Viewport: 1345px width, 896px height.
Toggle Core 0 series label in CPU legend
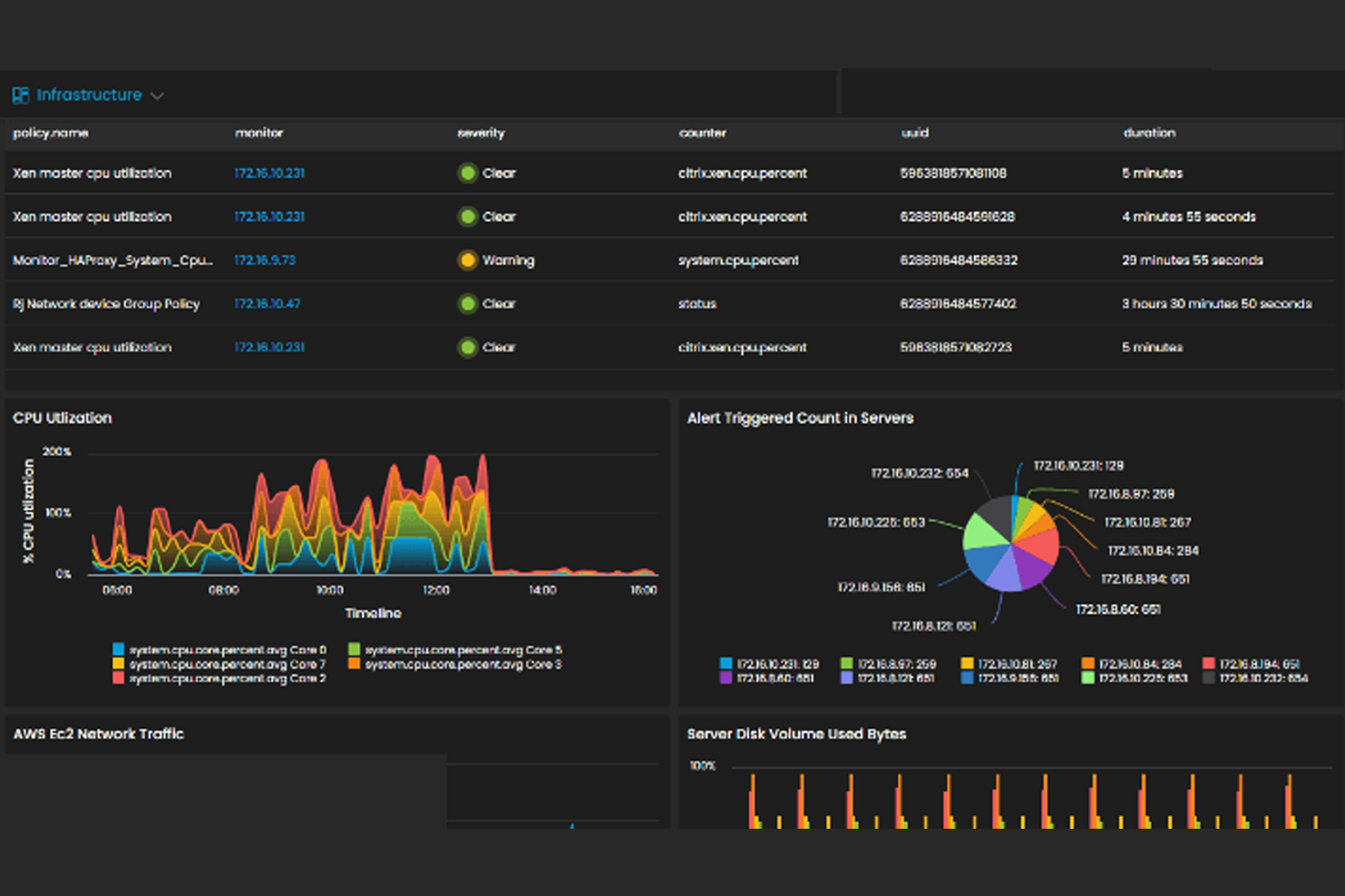[228, 650]
